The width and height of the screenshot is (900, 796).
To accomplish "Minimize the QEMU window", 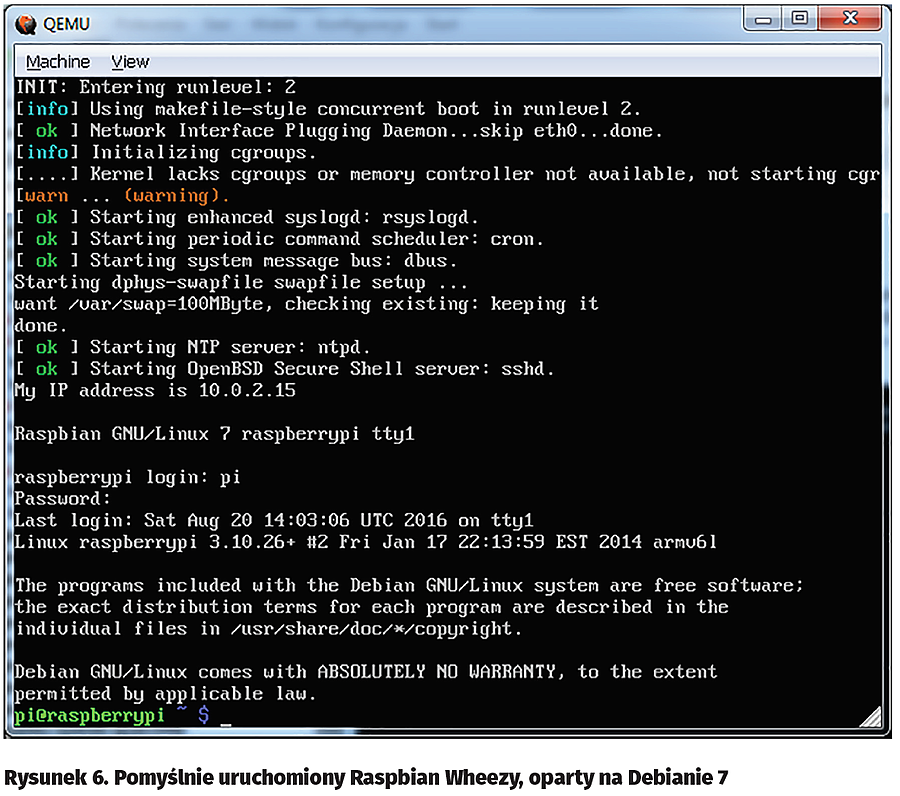I will [767, 18].
